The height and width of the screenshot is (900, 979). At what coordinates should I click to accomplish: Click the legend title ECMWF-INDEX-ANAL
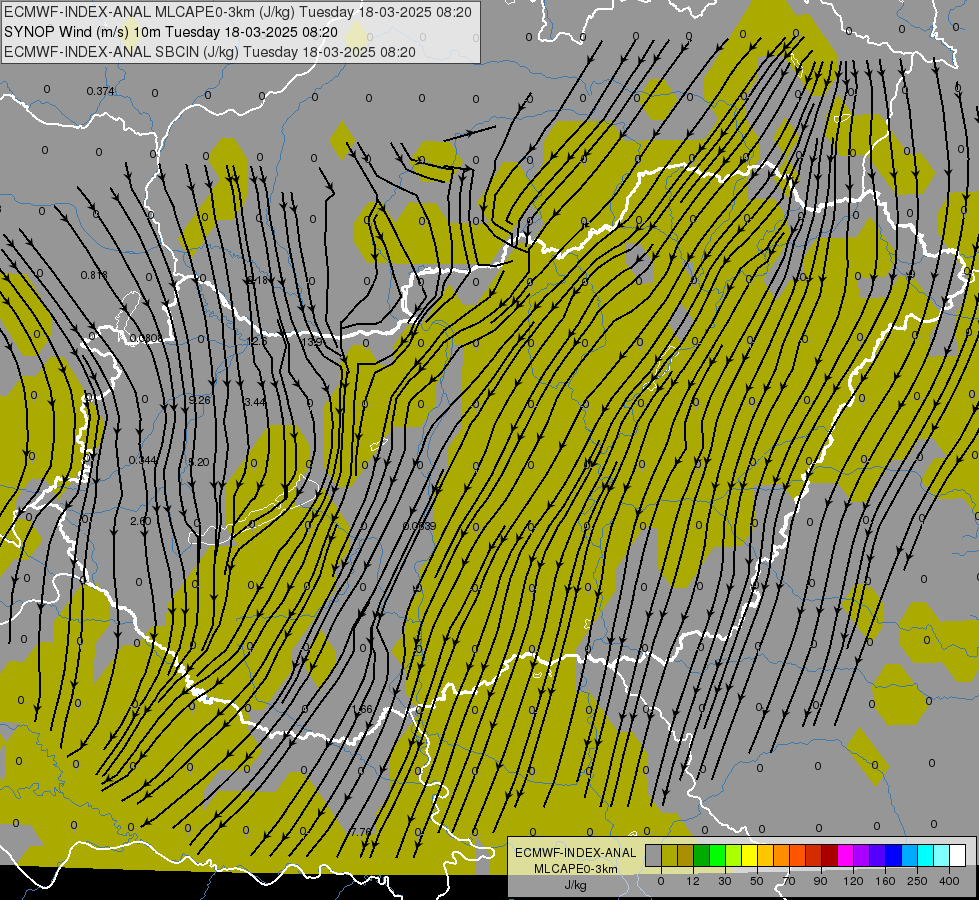576,853
